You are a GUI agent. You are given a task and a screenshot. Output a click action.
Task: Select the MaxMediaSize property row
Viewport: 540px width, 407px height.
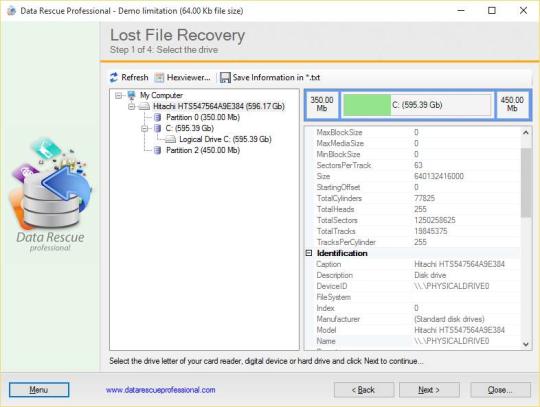click(x=413, y=143)
